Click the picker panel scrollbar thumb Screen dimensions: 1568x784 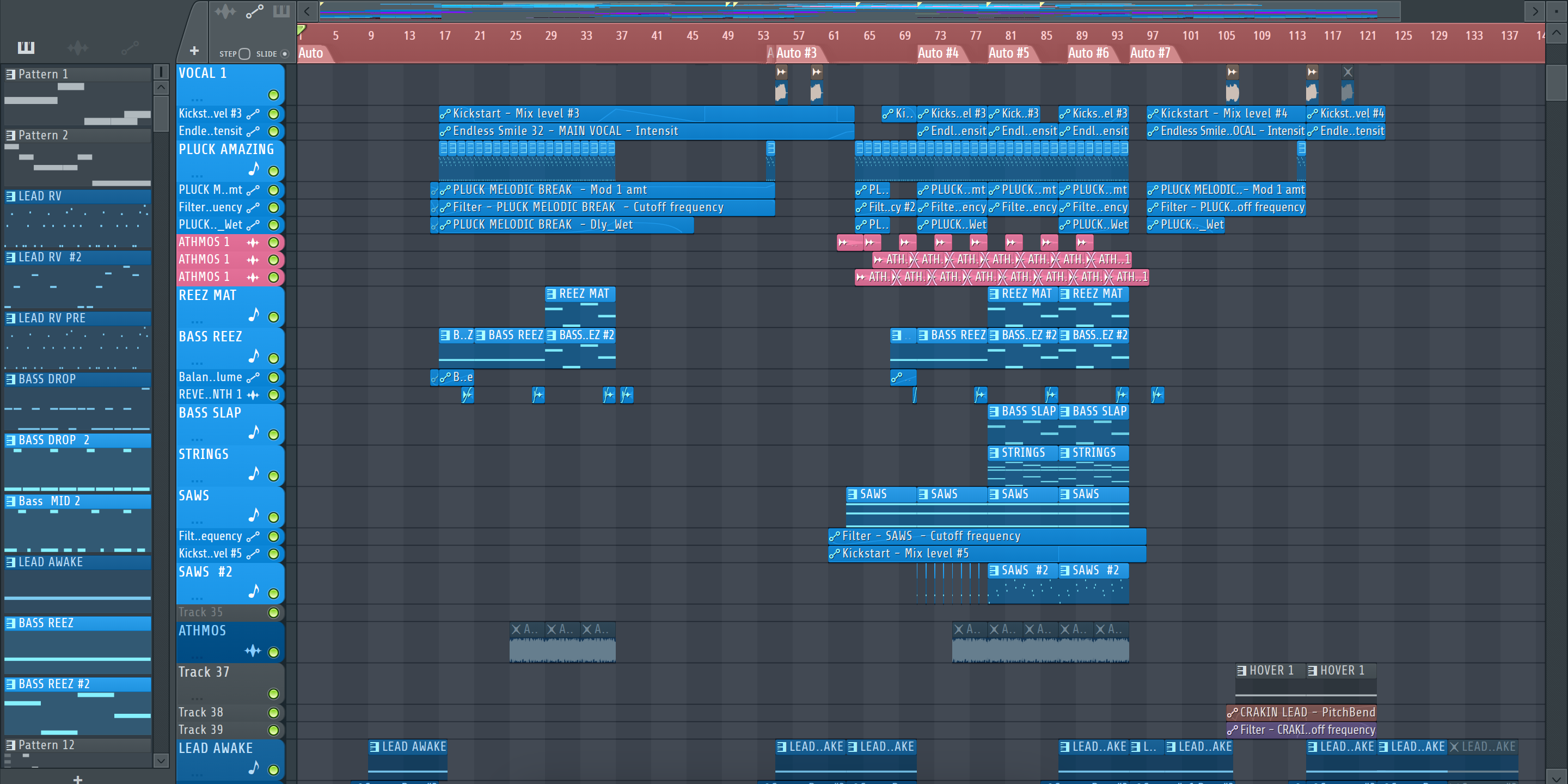pos(161,113)
